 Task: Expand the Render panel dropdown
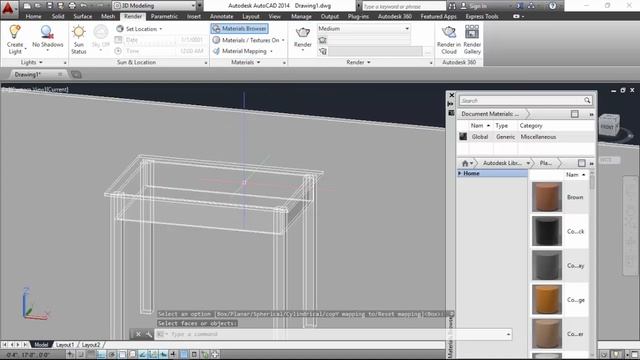(358, 62)
